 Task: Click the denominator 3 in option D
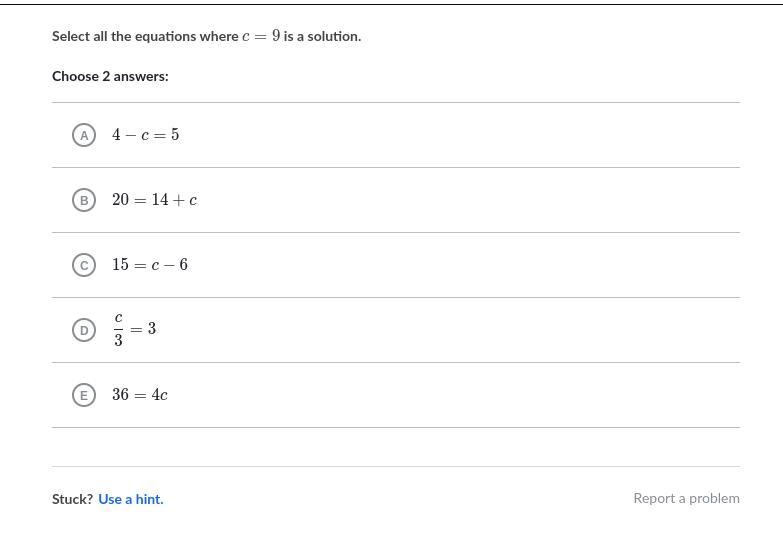(118, 340)
